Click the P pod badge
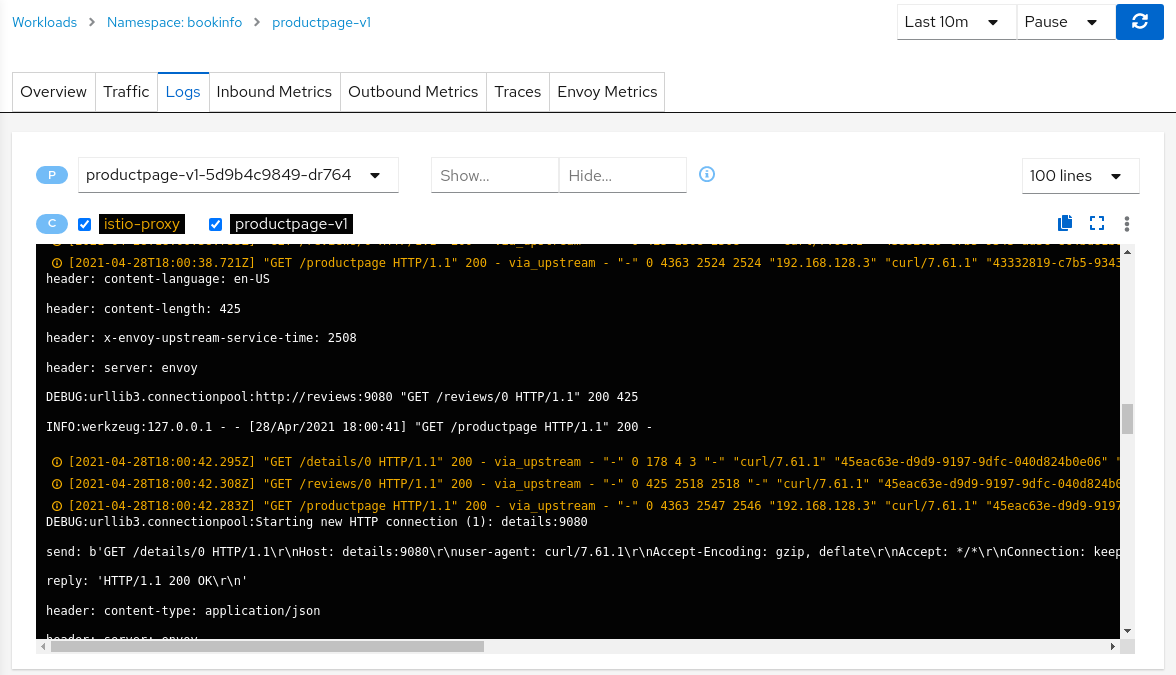1176x675 pixels. pos(52,175)
